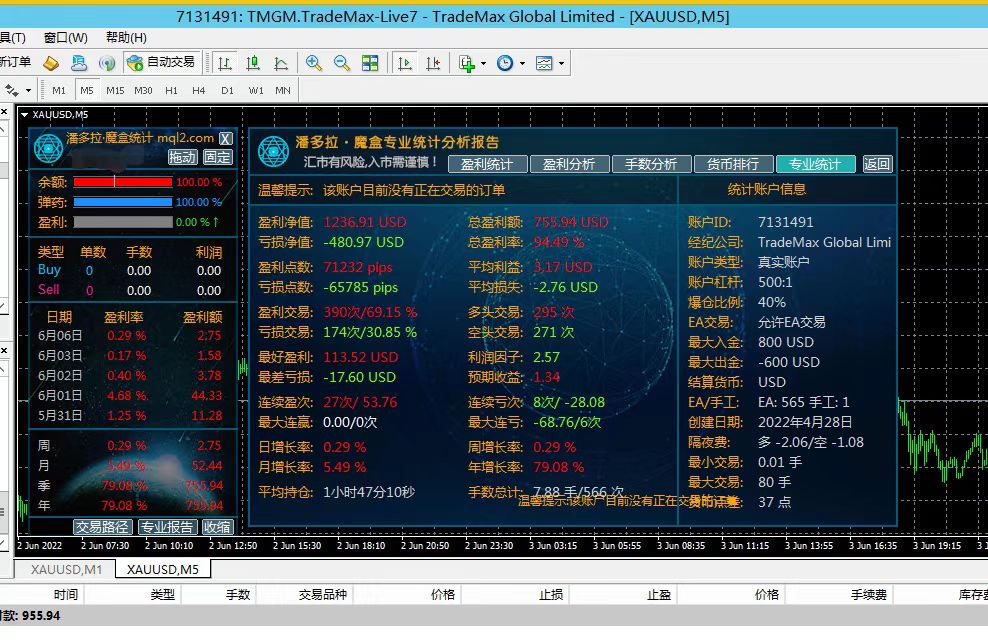Switch to the XAUUSD,M1 chart tab
This screenshot has width=988, height=641.
(x=66, y=570)
